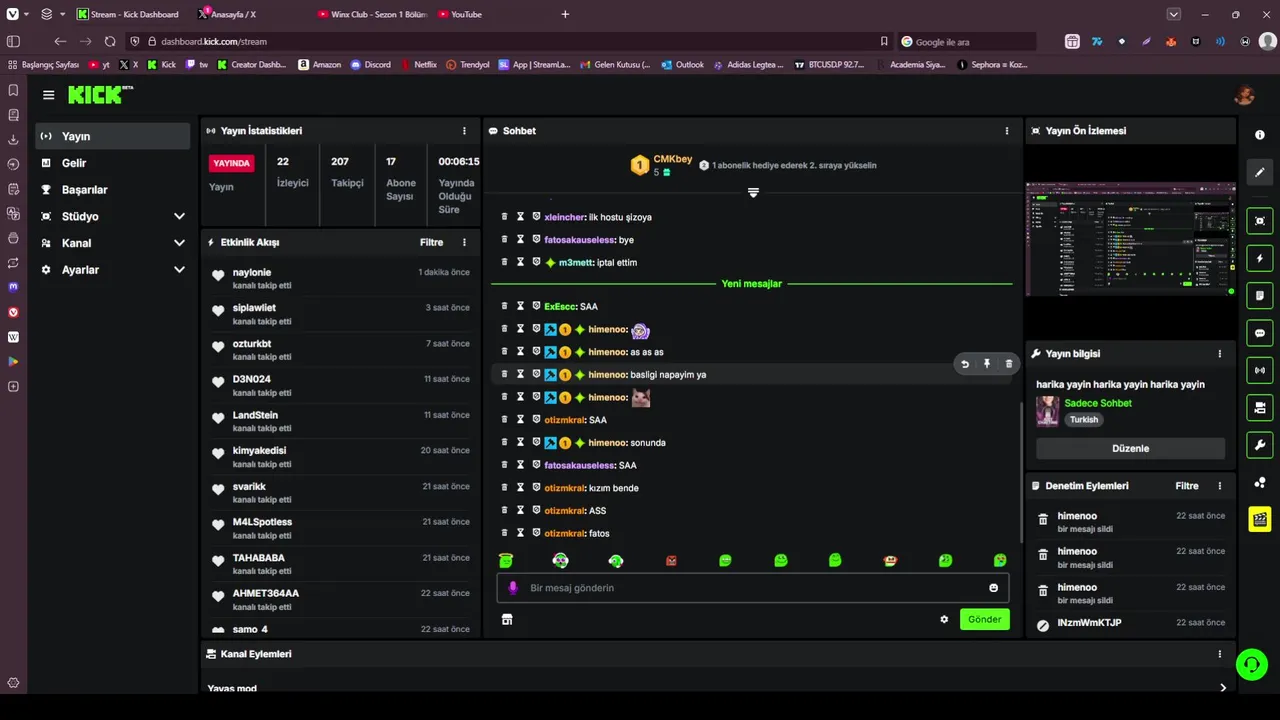Toggle the camera widget icon in right toolbar
This screenshot has height=720, width=1280.
(x=1260, y=407)
